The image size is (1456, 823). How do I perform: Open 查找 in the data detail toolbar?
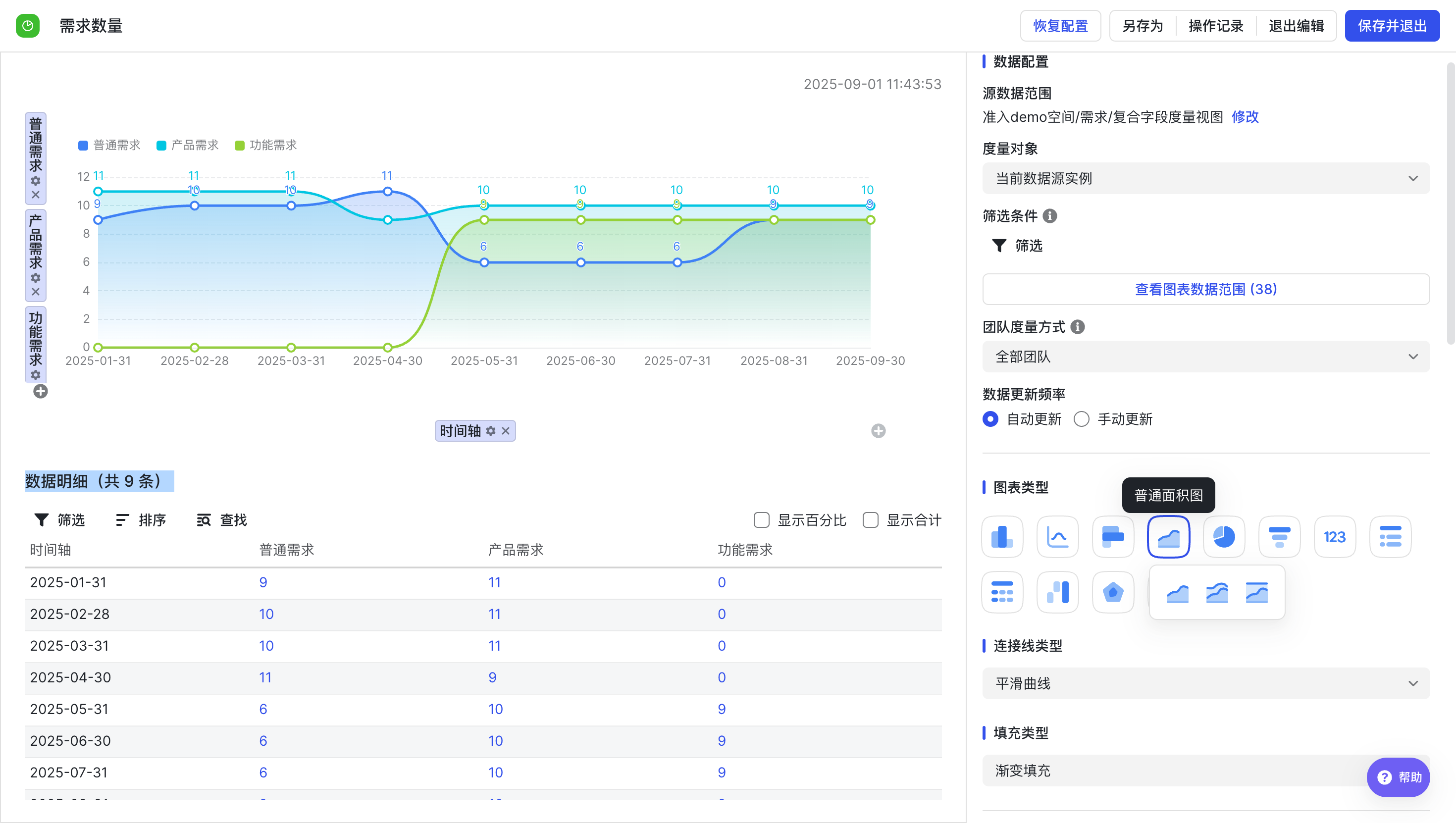click(221, 520)
